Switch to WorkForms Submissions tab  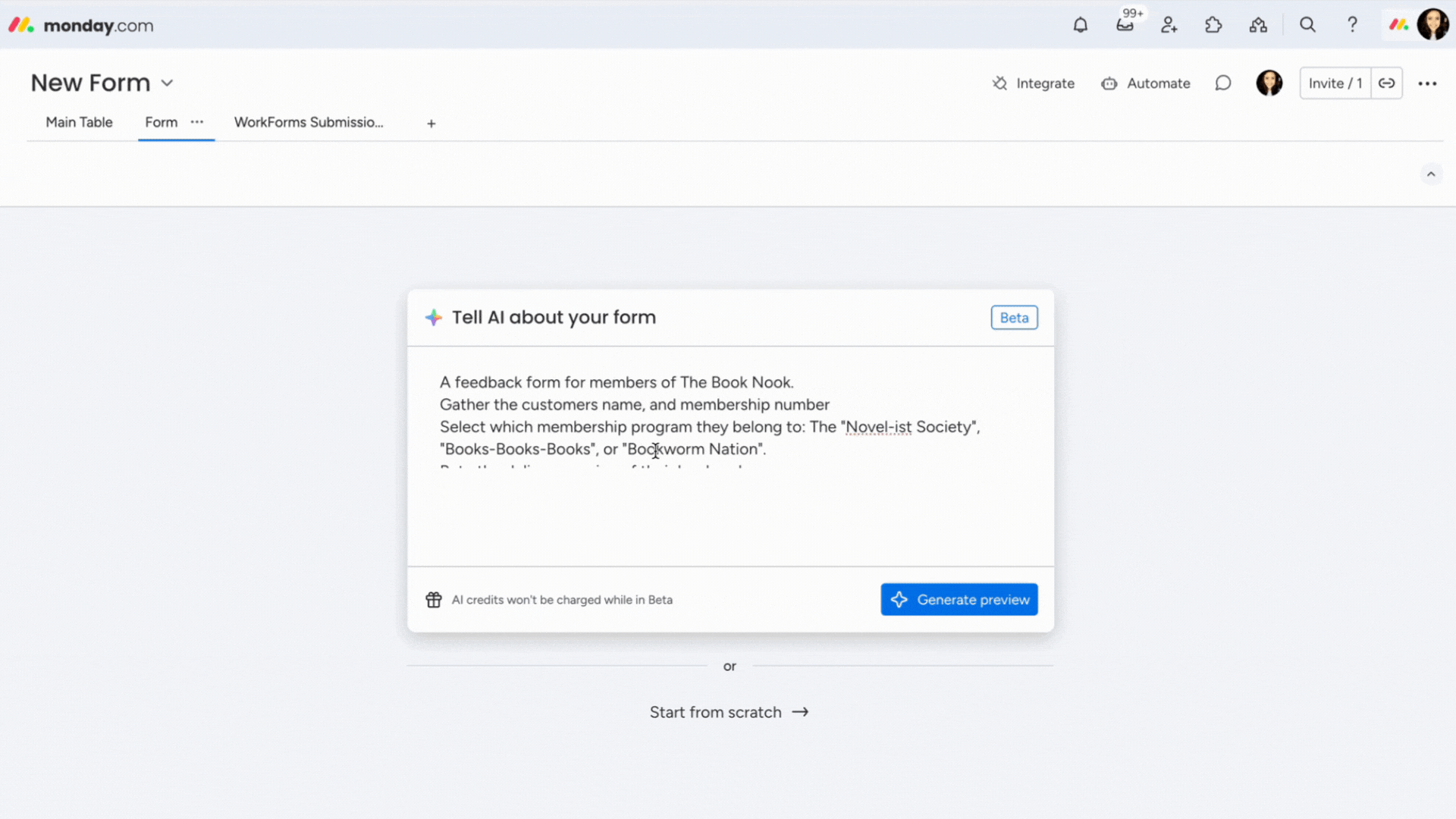[309, 122]
